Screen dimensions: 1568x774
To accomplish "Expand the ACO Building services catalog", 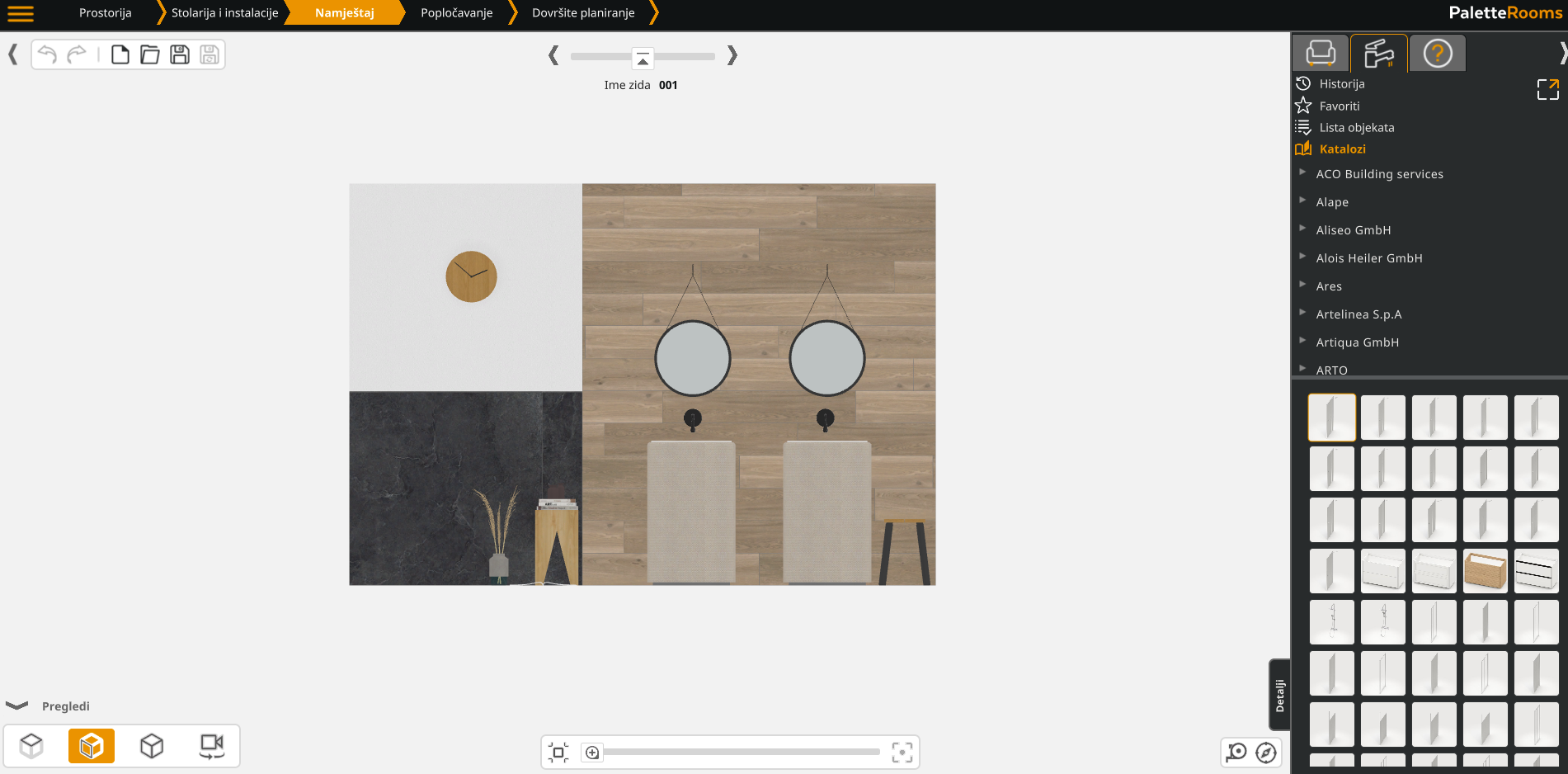I will [1379, 174].
